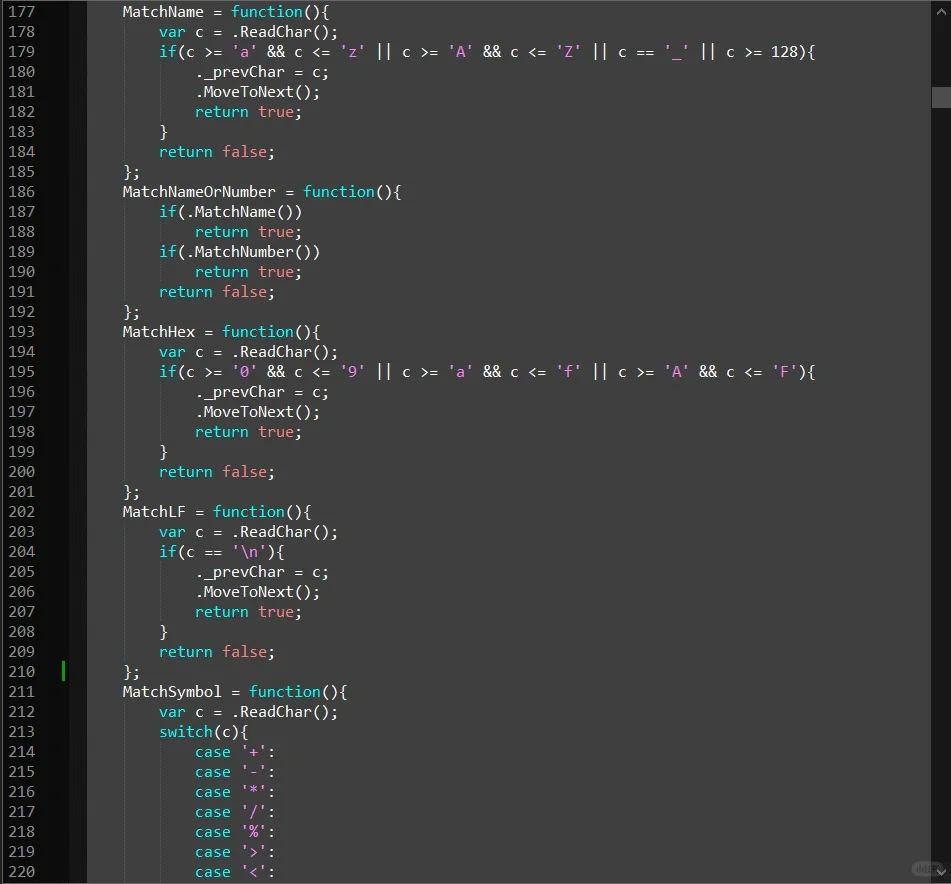The height and width of the screenshot is (884, 951).
Task: Click the case '+' line
Action: point(235,752)
